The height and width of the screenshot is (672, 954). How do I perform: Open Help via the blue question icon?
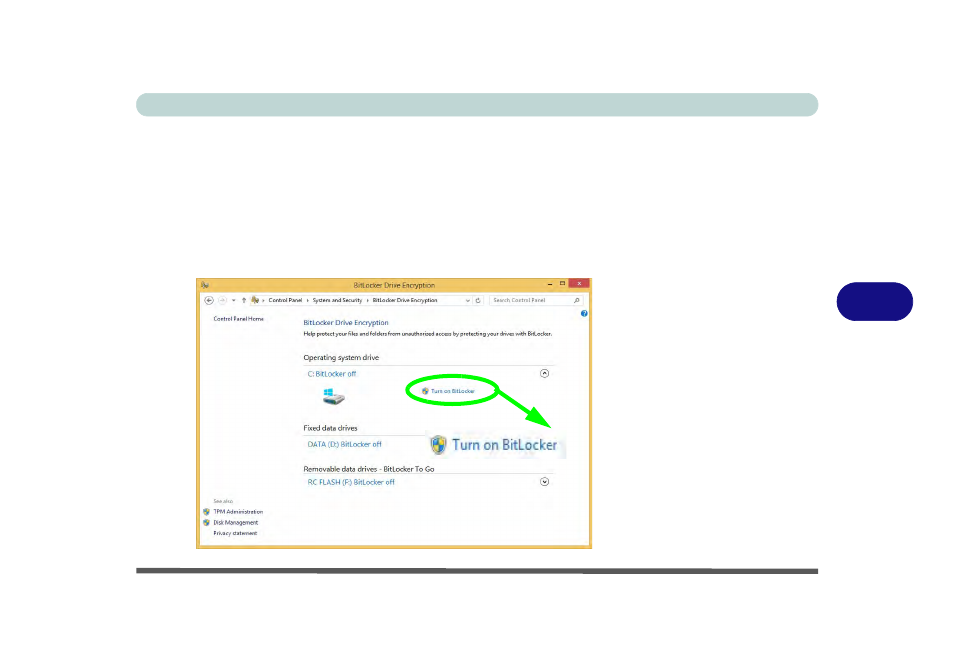(x=584, y=314)
